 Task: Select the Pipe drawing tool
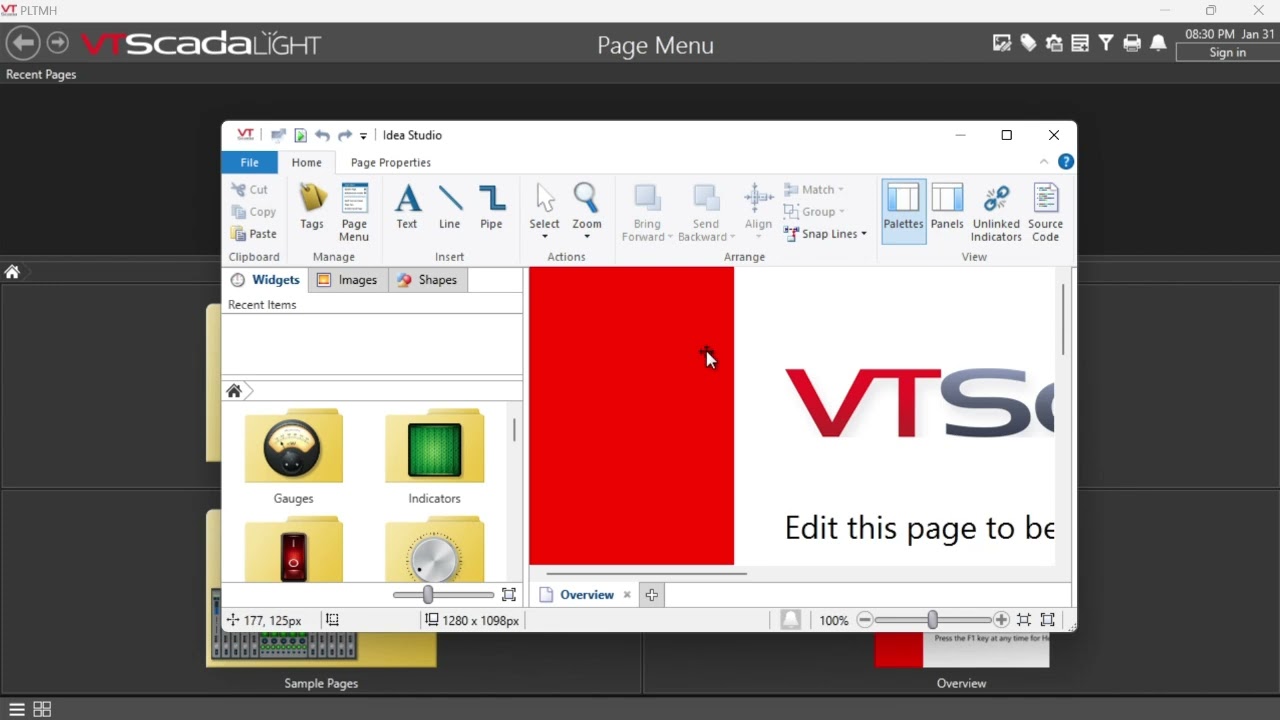491,207
